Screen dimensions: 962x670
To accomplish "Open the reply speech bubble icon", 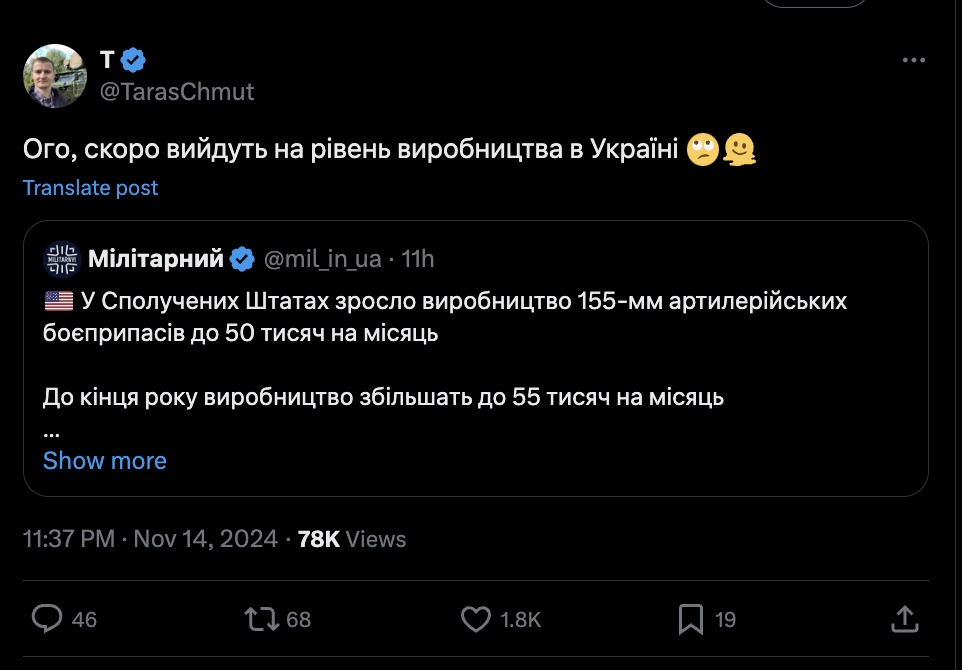I will [47, 619].
